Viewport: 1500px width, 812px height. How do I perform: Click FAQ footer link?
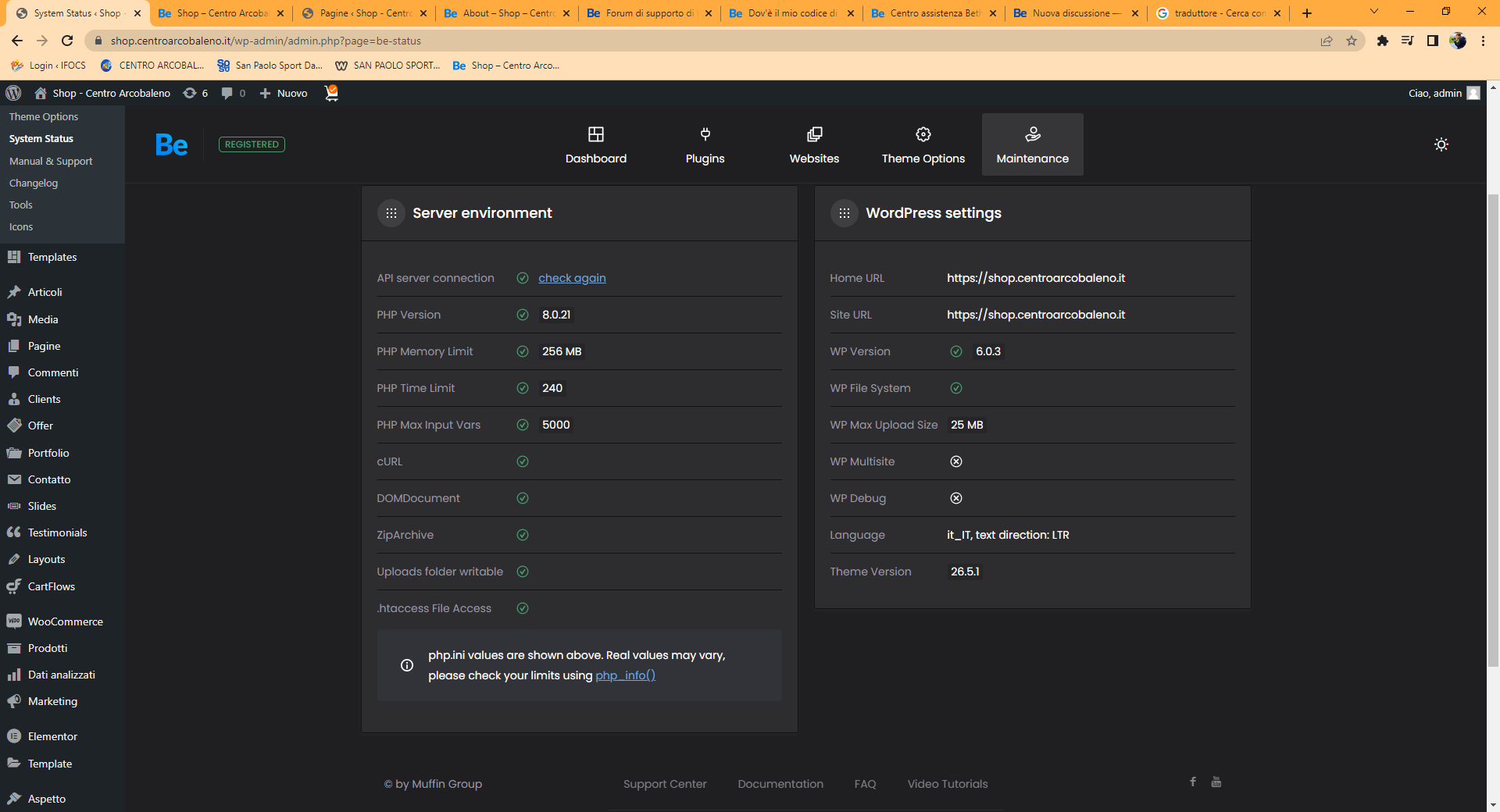[865, 784]
